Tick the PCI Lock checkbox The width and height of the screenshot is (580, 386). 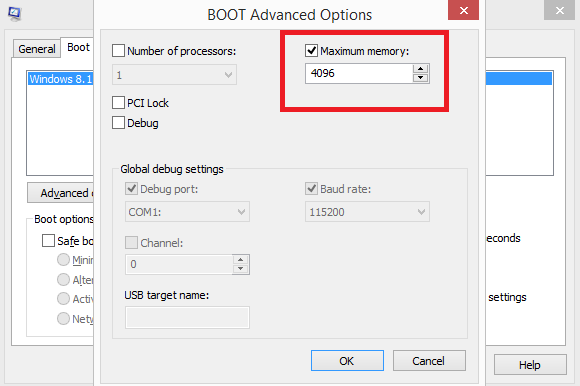point(118,102)
